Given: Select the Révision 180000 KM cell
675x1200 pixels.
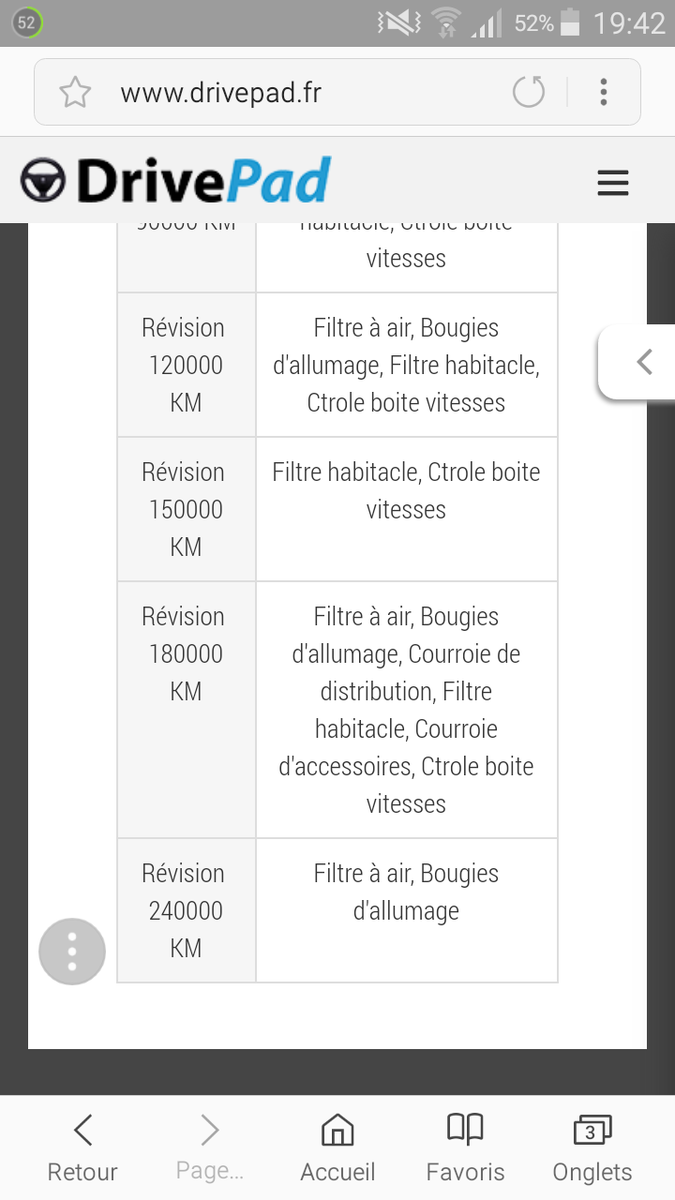Looking at the screenshot, I should pyautogui.click(x=186, y=654).
